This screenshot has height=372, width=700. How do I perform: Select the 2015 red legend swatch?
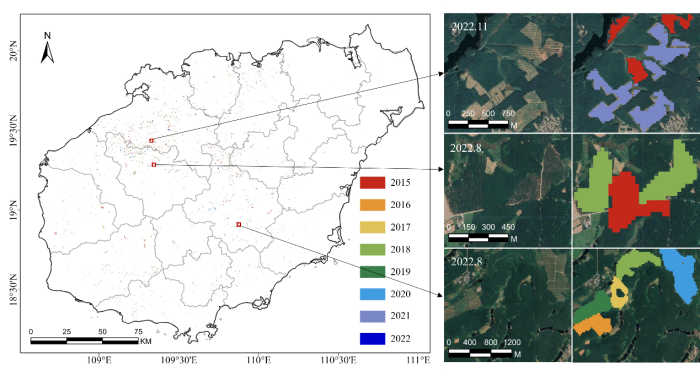coord(372,183)
